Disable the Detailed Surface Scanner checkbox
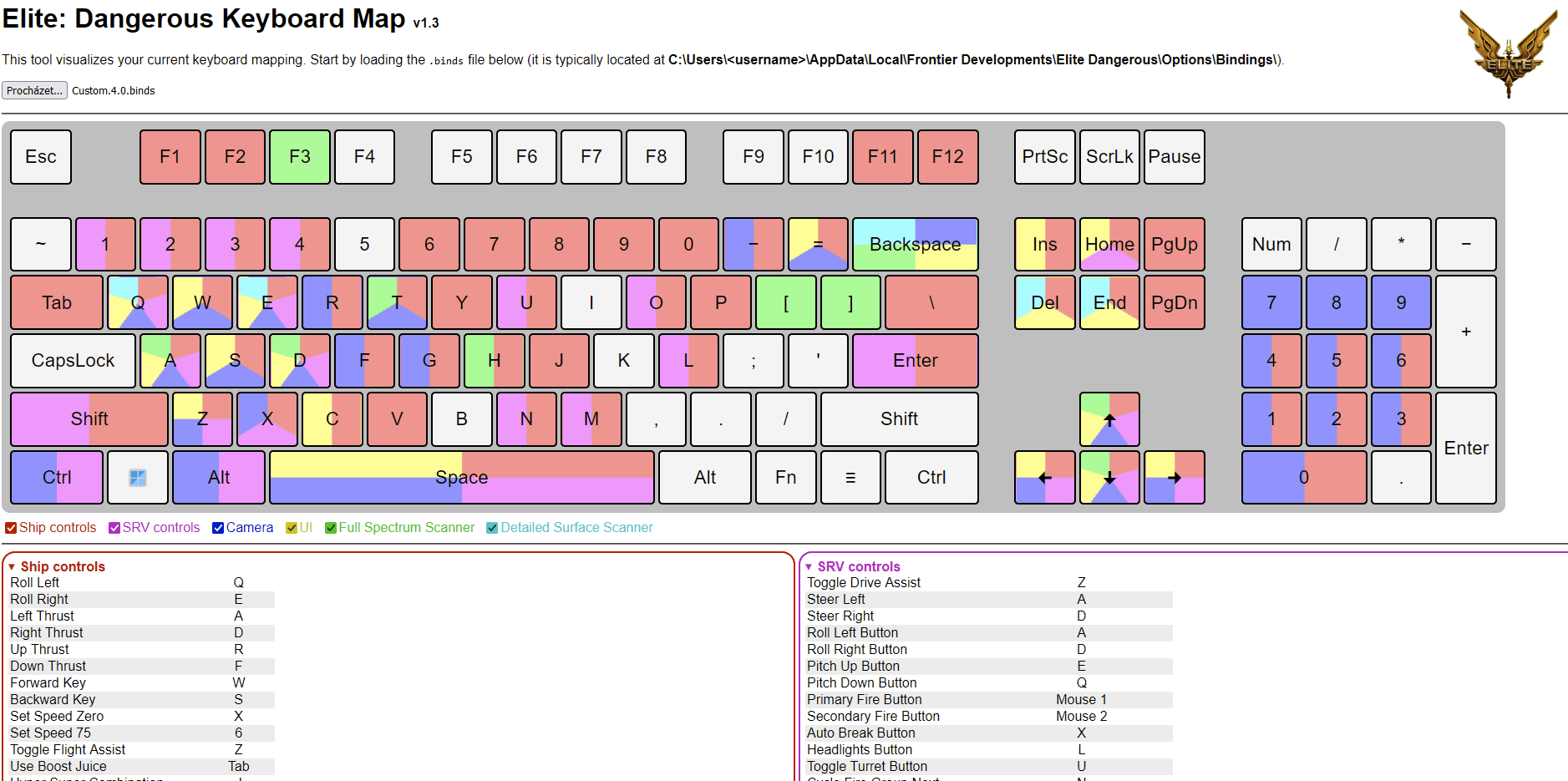 (492, 528)
